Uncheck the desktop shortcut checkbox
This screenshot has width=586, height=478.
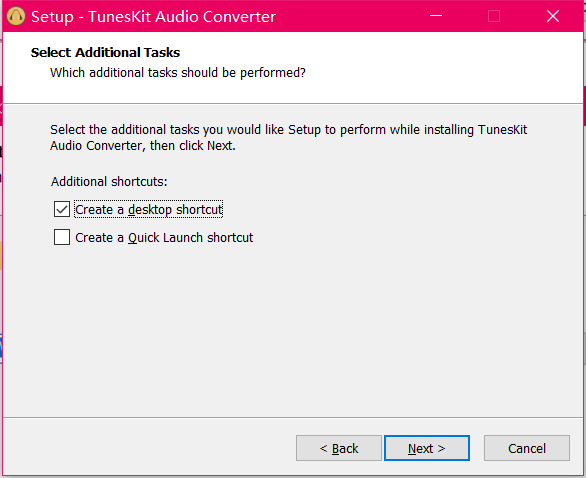click(62, 209)
